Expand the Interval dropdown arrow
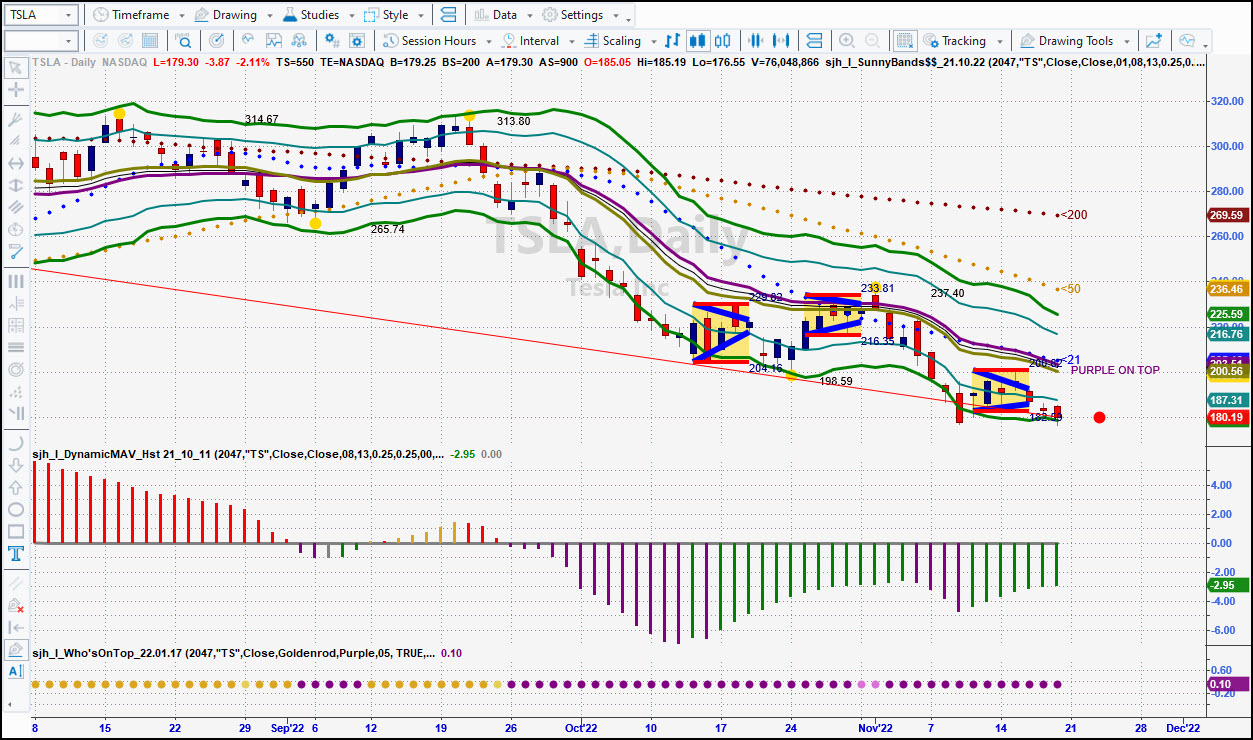This screenshot has height=740, width=1253. [570, 42]
